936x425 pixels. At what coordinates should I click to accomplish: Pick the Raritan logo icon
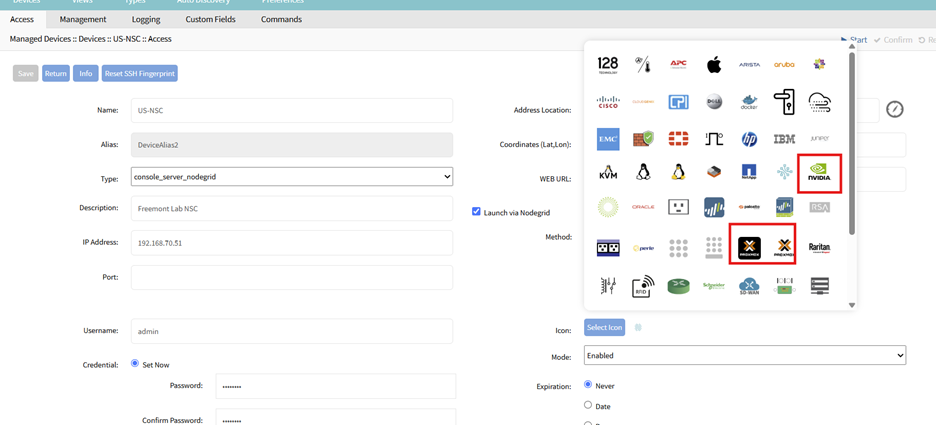[820, 248]
